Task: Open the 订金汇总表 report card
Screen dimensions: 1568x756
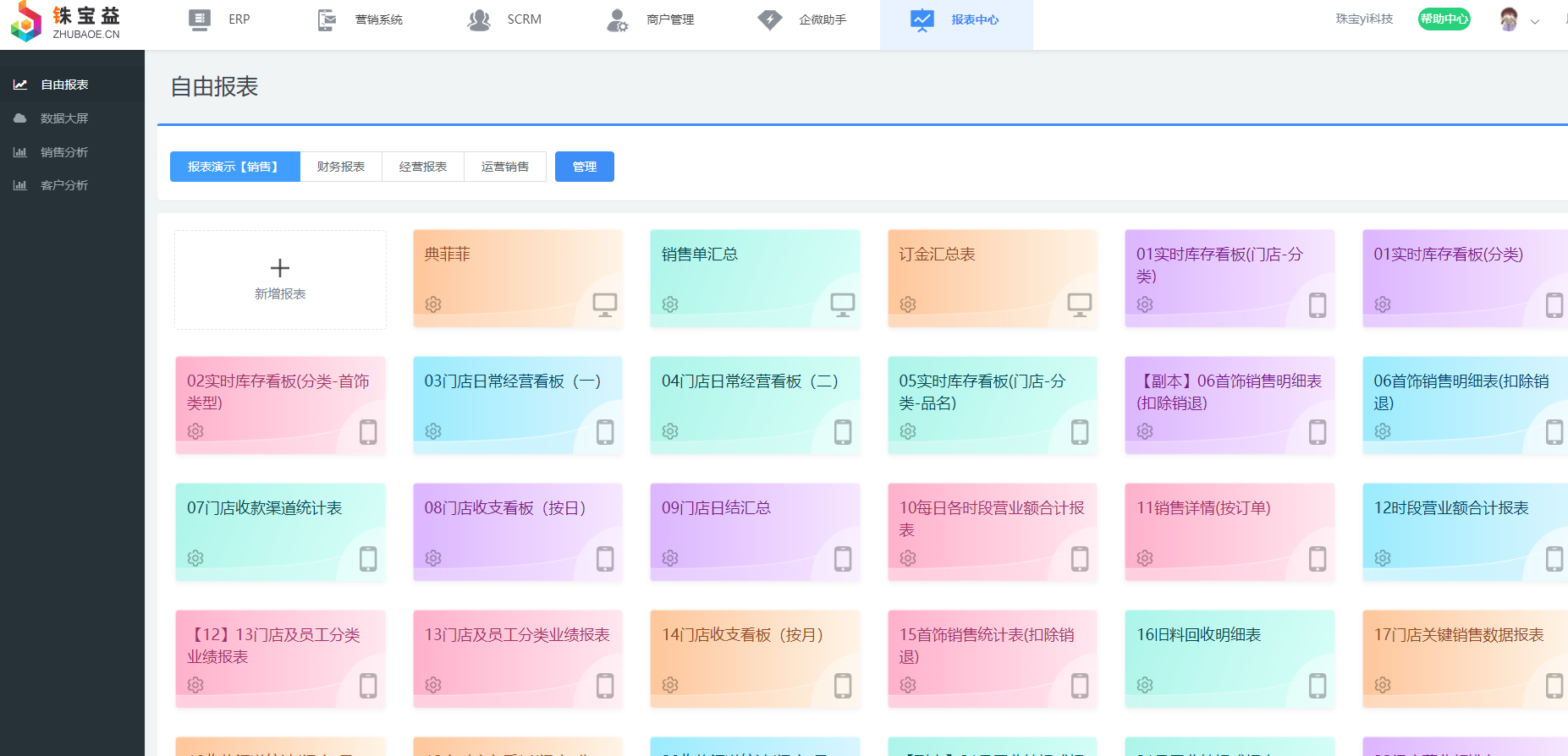Action: click(x=993, y=279)
